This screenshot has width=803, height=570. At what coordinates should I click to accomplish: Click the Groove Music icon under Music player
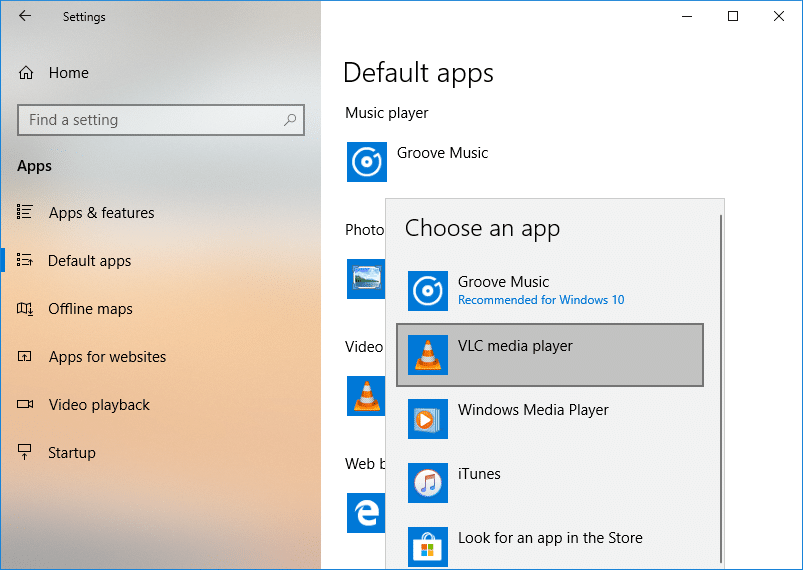pyautogui.click(x=366, y=162)
